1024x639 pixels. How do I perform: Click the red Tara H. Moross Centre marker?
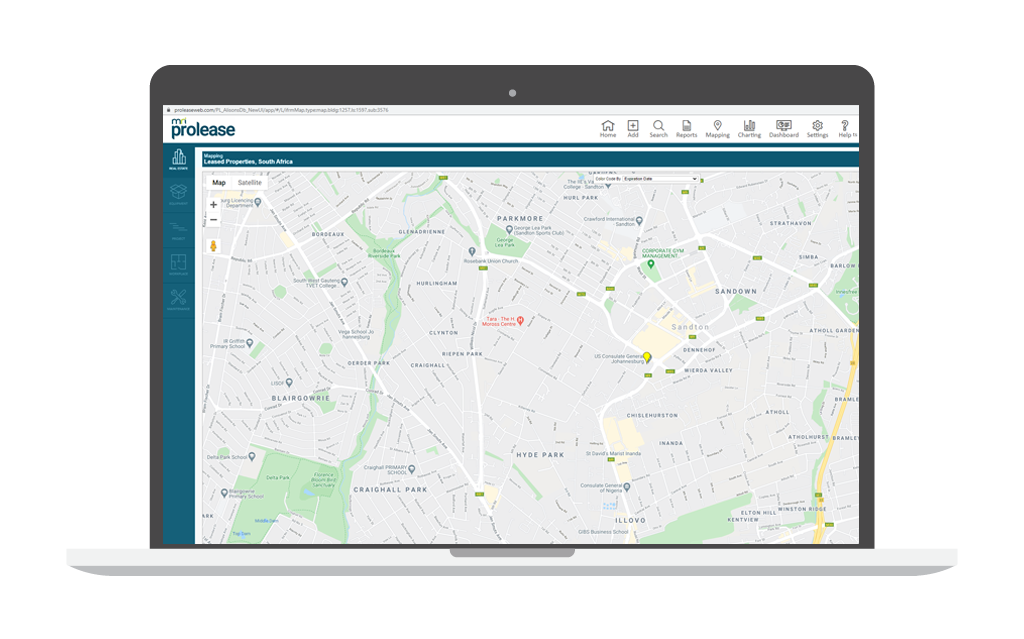[520, 321]
